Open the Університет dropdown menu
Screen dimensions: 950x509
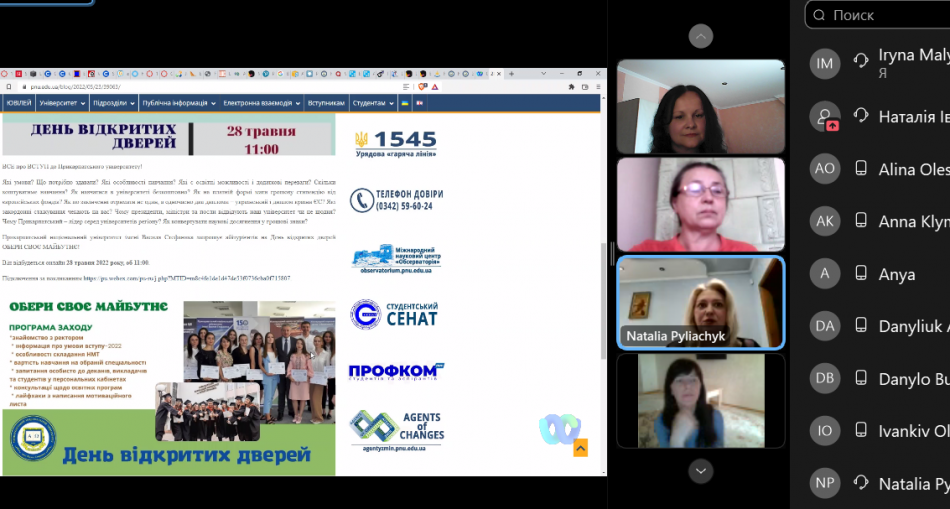pyautogui.click(x=62, y=103)
